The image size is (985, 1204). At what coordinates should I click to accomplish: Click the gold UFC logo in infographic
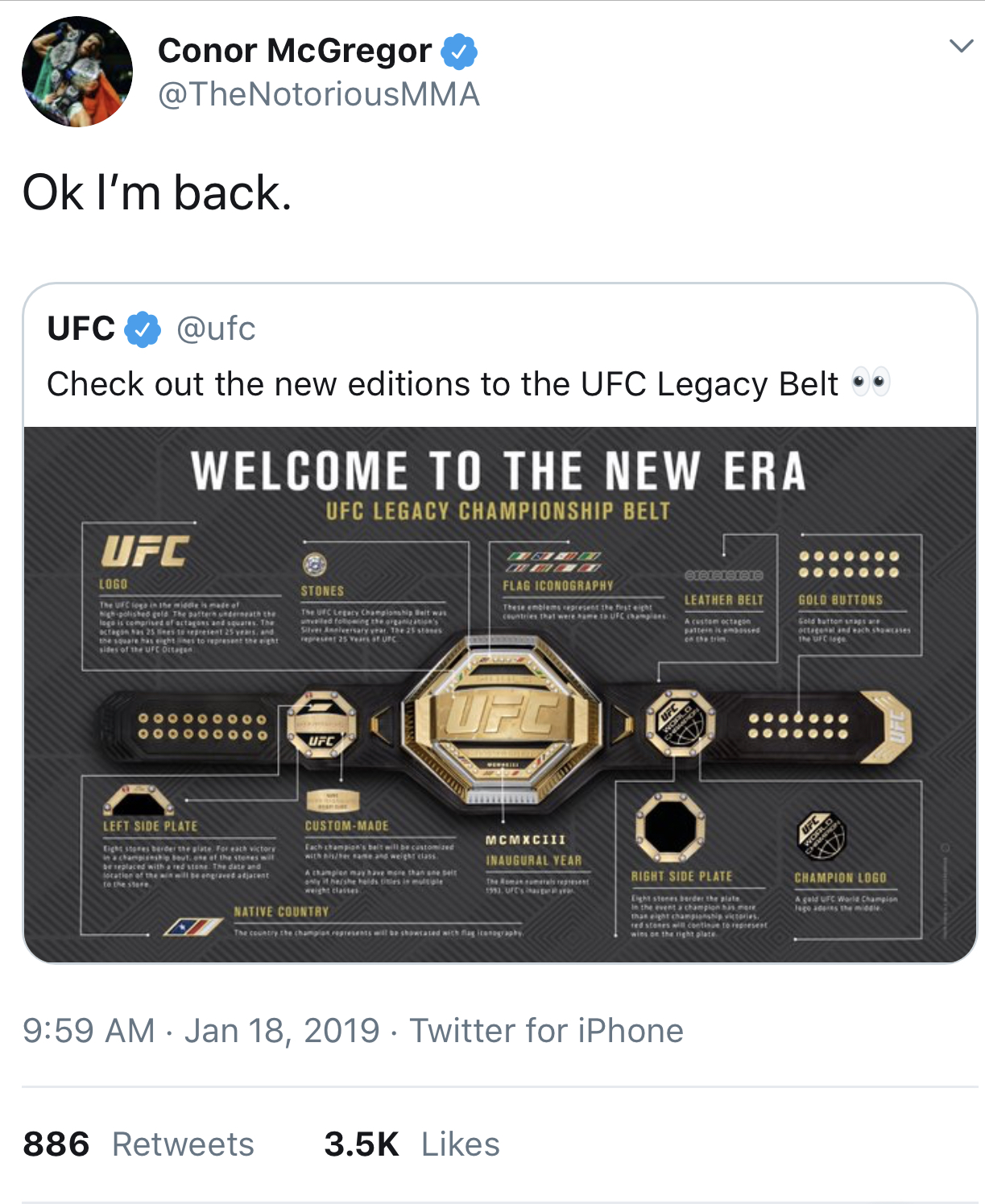click(145, 552)
